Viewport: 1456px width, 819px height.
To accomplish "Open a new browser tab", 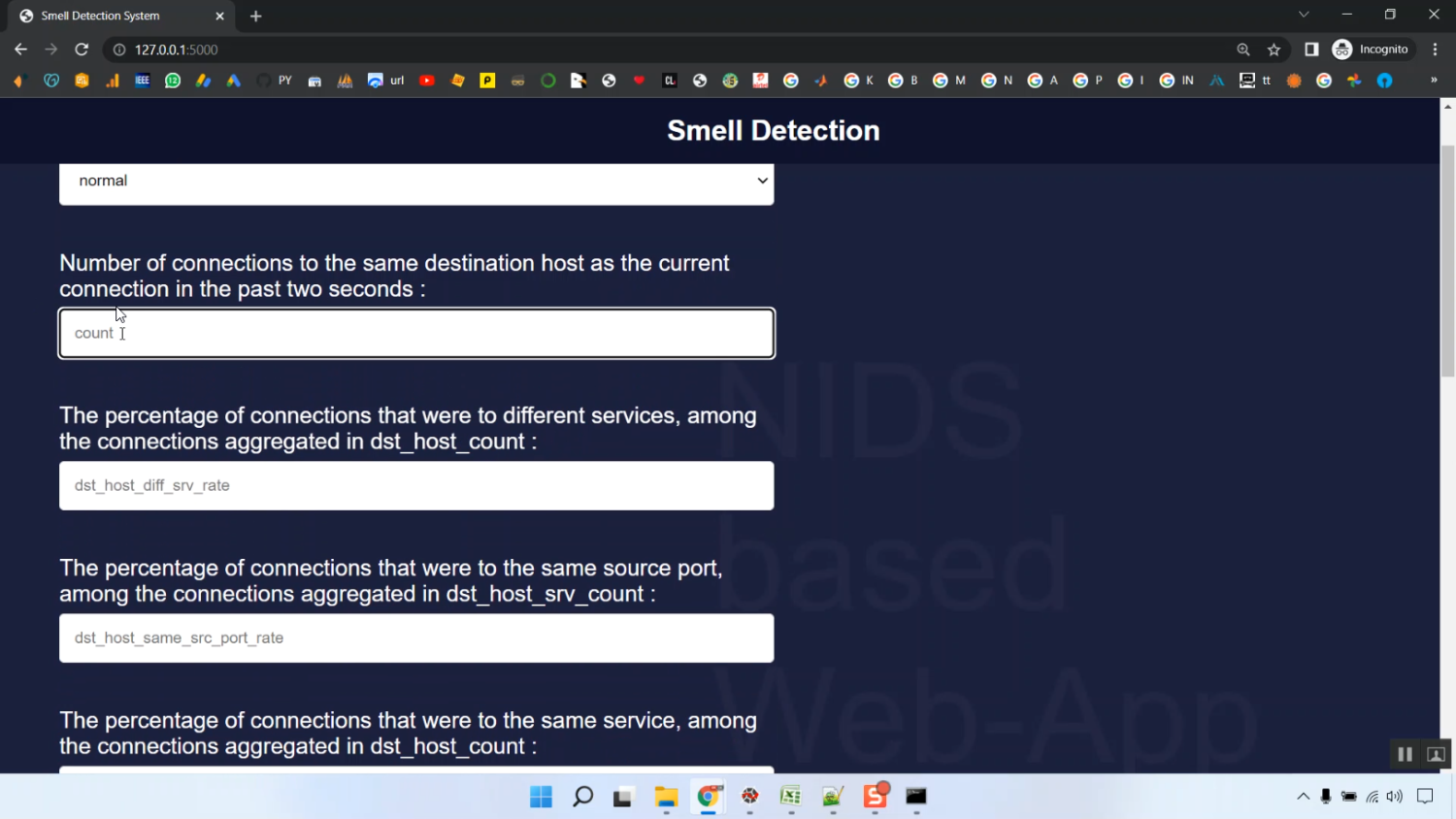I will (256, 16).
